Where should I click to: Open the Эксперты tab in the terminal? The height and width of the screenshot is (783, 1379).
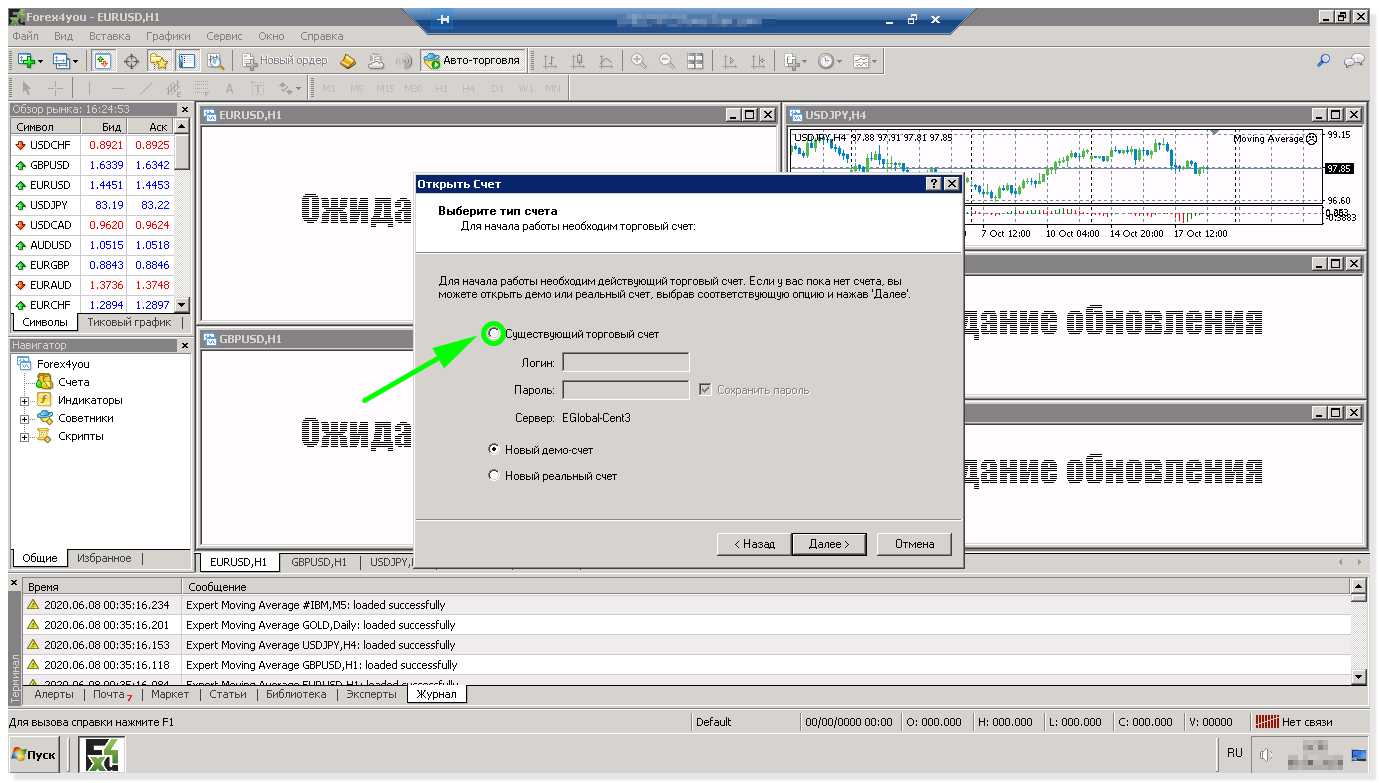[371, 694]
